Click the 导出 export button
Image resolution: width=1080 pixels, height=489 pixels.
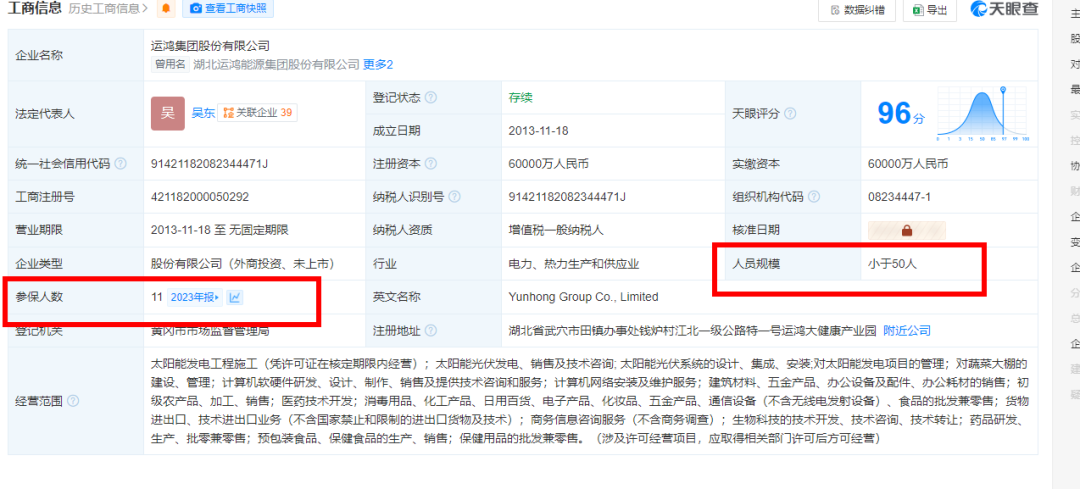[x=930, y=10]
